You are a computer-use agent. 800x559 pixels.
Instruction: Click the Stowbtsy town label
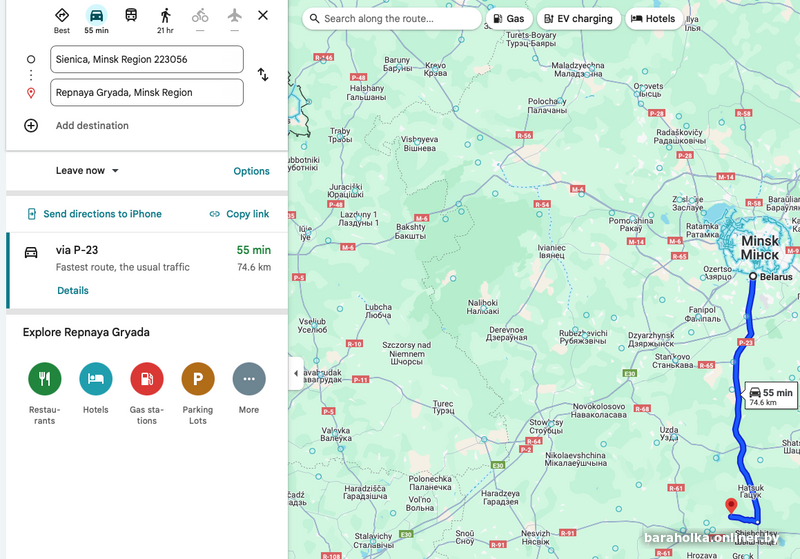(x=546, y=426)
